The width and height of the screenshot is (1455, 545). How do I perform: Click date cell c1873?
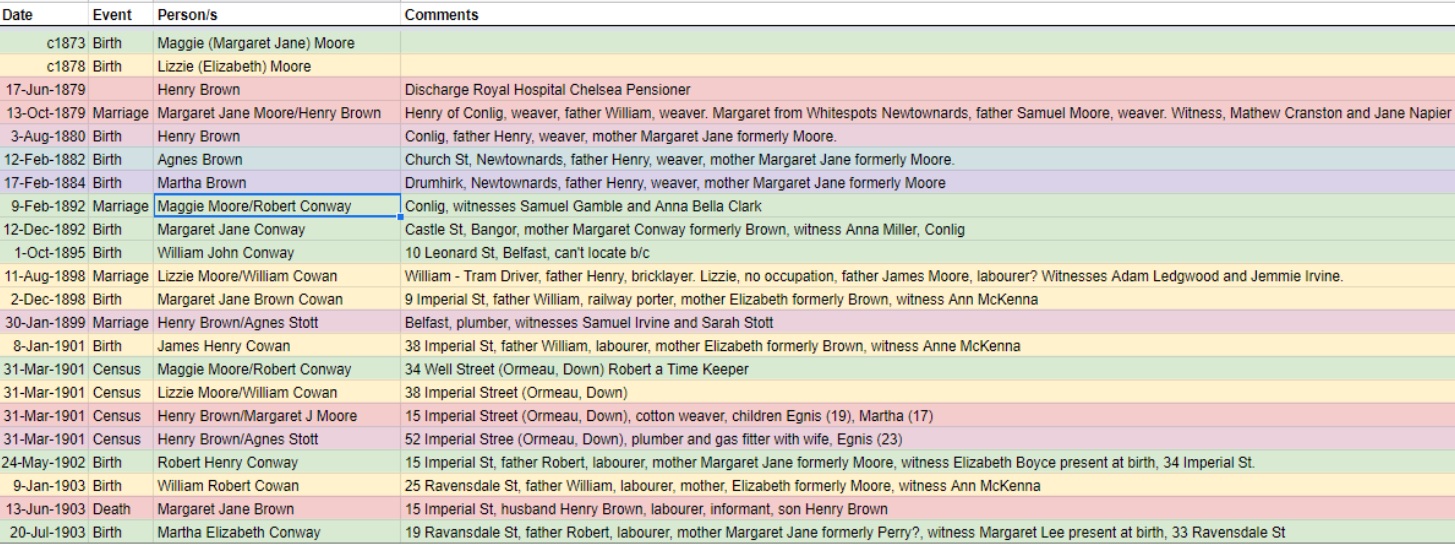coord(44,44)
